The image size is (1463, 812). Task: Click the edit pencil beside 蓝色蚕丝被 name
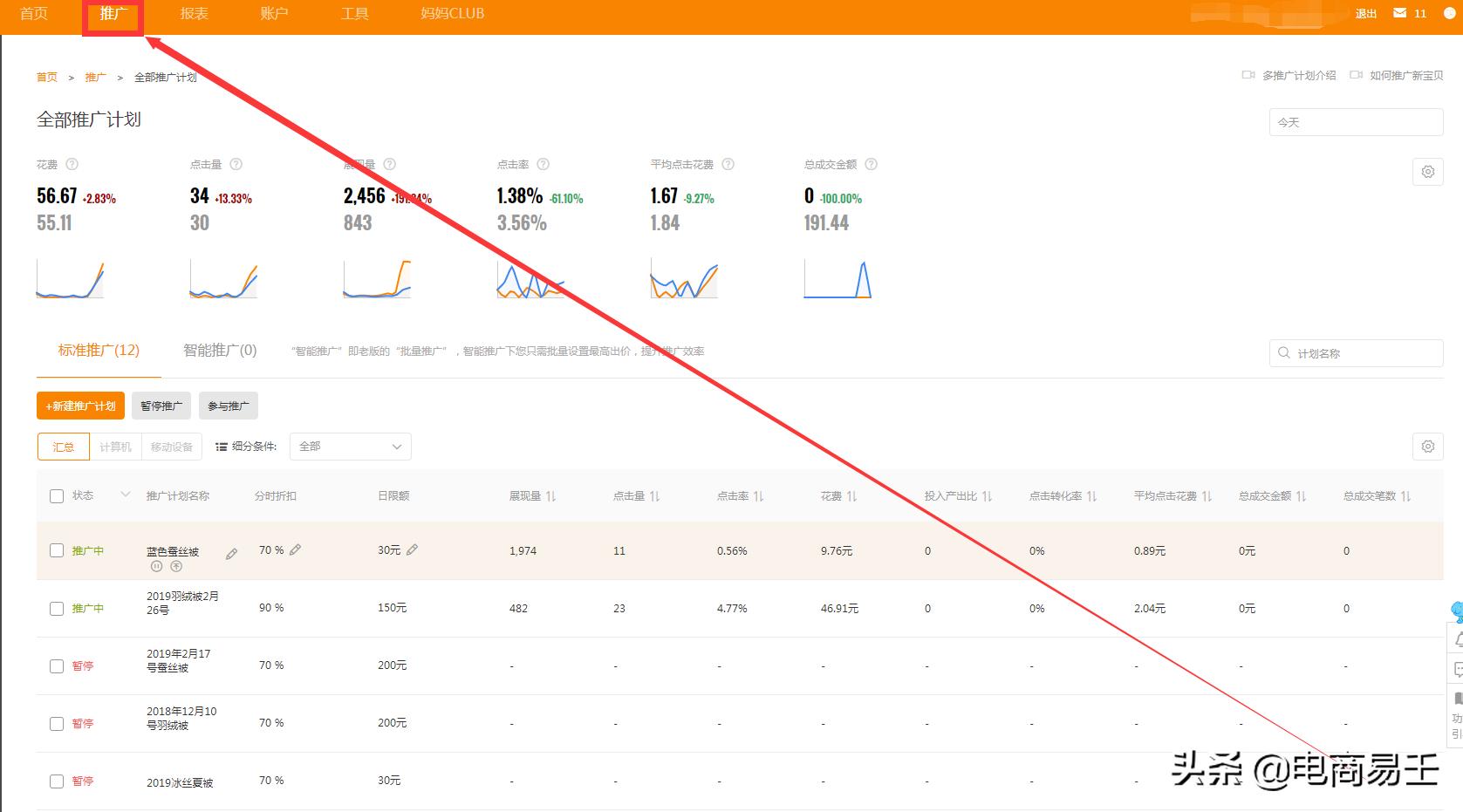tap(231, 554)
